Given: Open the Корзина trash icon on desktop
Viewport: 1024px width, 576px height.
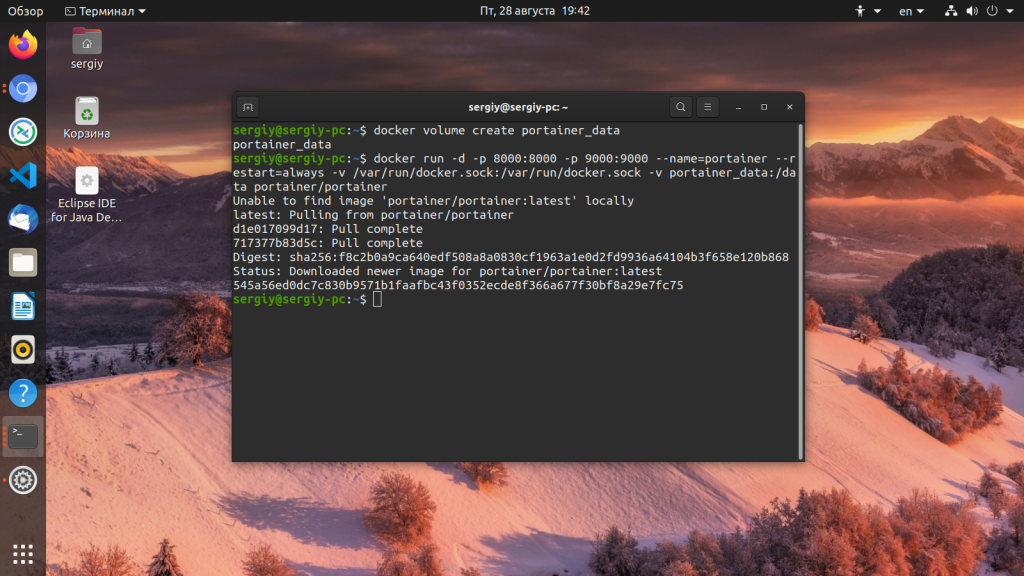Looking at the screenshot, I should 87,118.
